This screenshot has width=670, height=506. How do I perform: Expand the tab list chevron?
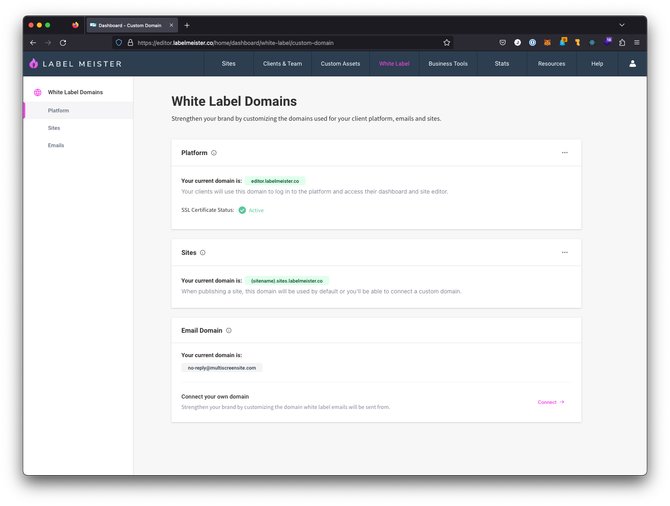click(622, 25)
